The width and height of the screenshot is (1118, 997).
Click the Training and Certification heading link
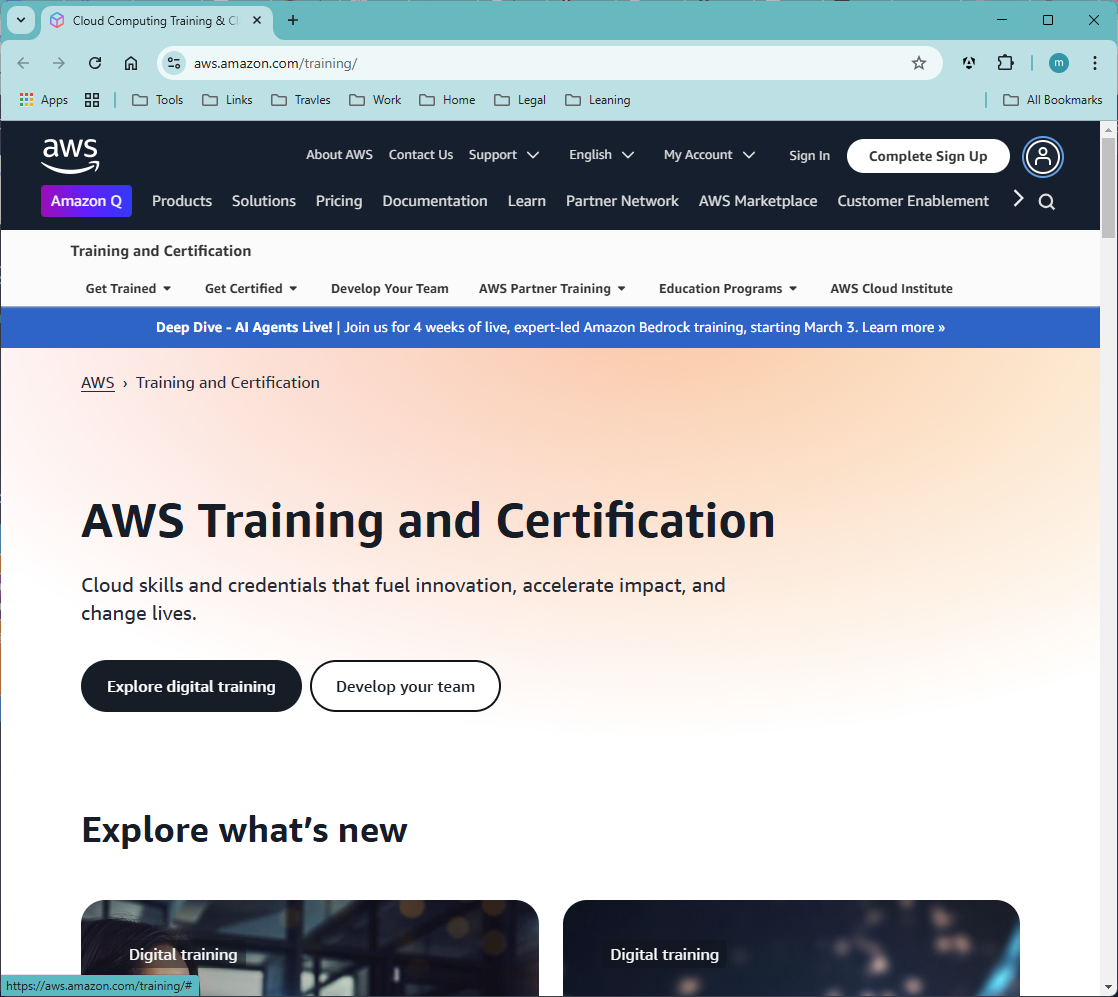coord(161,251)
